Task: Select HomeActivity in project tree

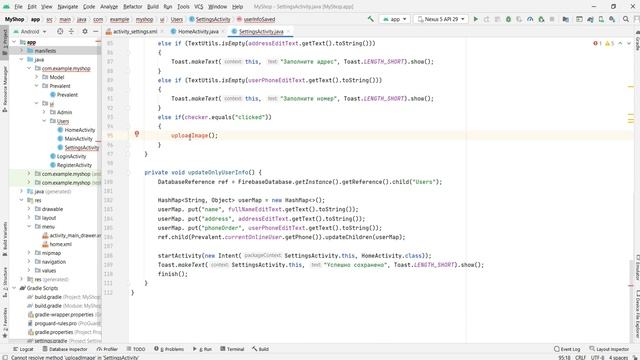Action: (x=80, y=130)
